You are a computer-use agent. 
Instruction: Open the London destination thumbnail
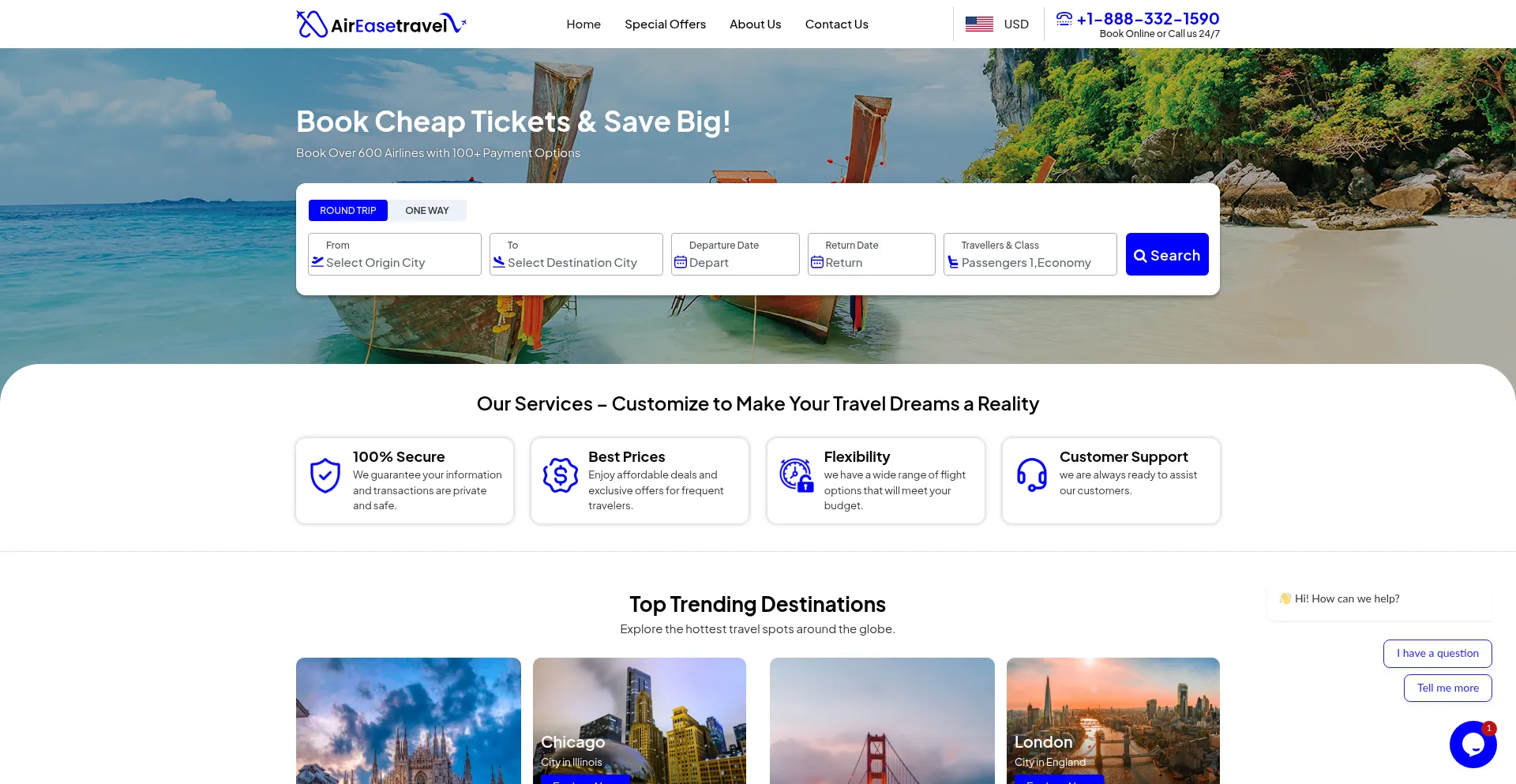(1113, 718)
